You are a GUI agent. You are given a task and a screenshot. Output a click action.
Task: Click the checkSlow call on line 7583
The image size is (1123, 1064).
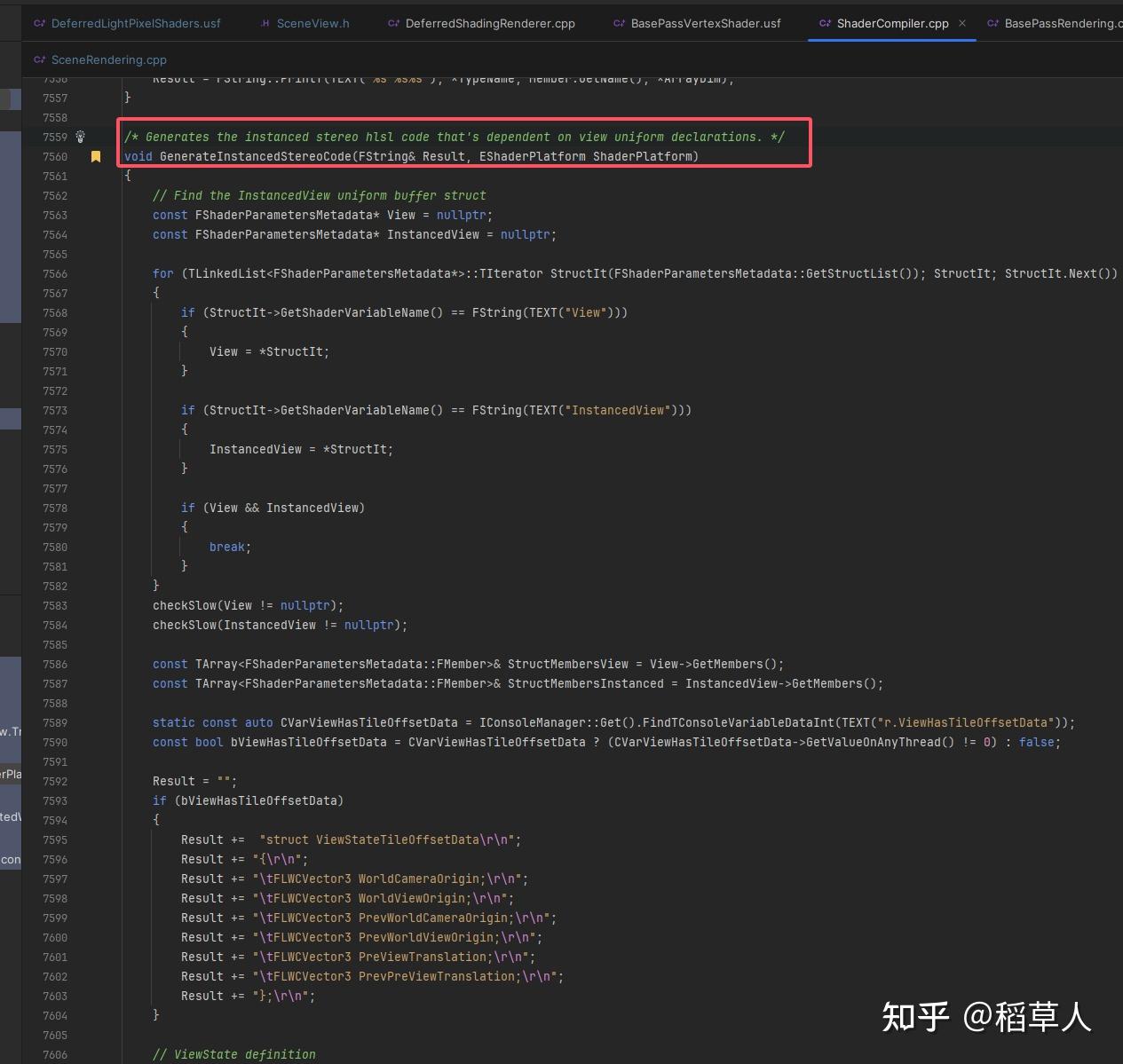[x=184, y=604]
